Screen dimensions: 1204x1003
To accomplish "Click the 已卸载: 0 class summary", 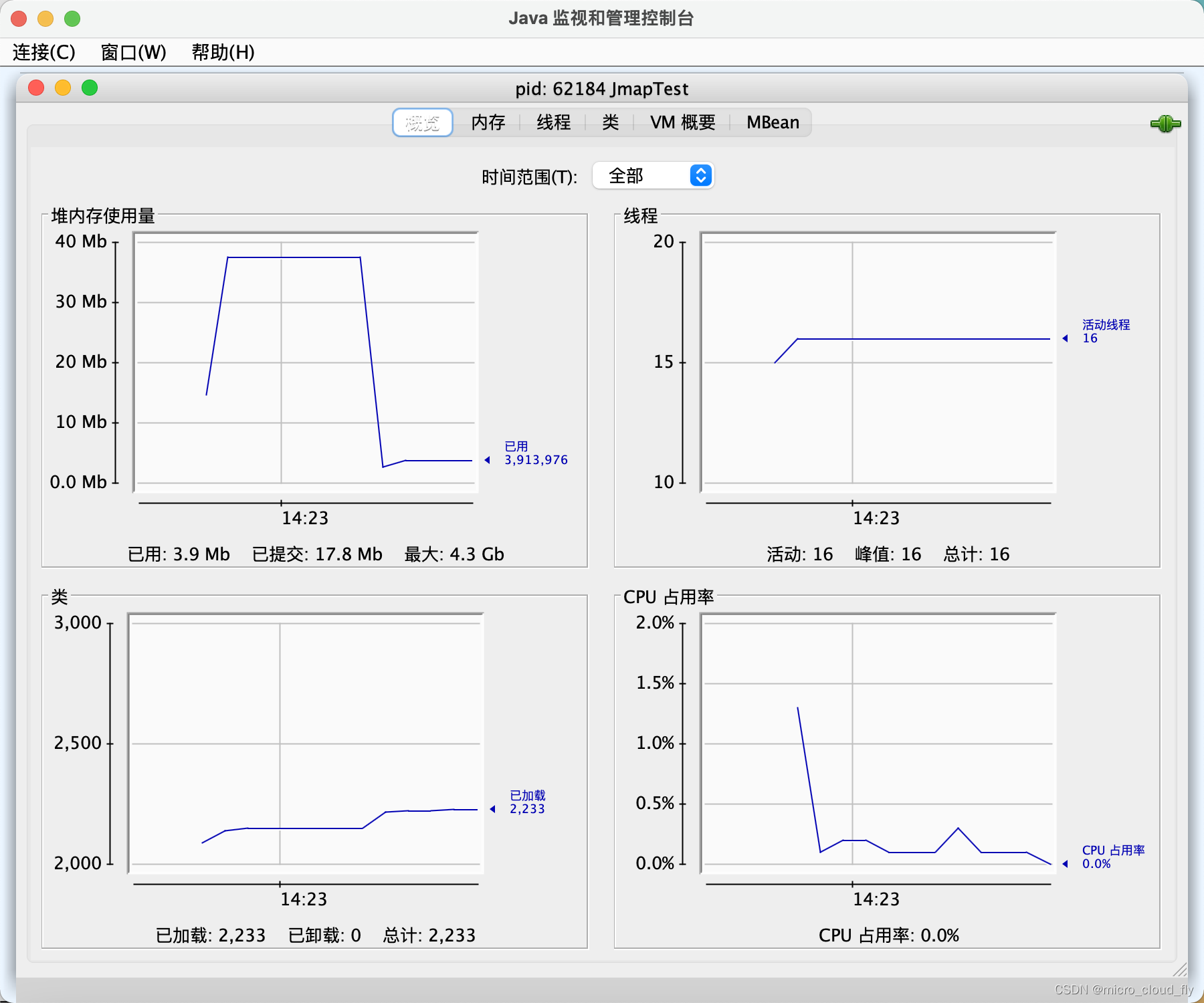I will (x=324, y=935).
